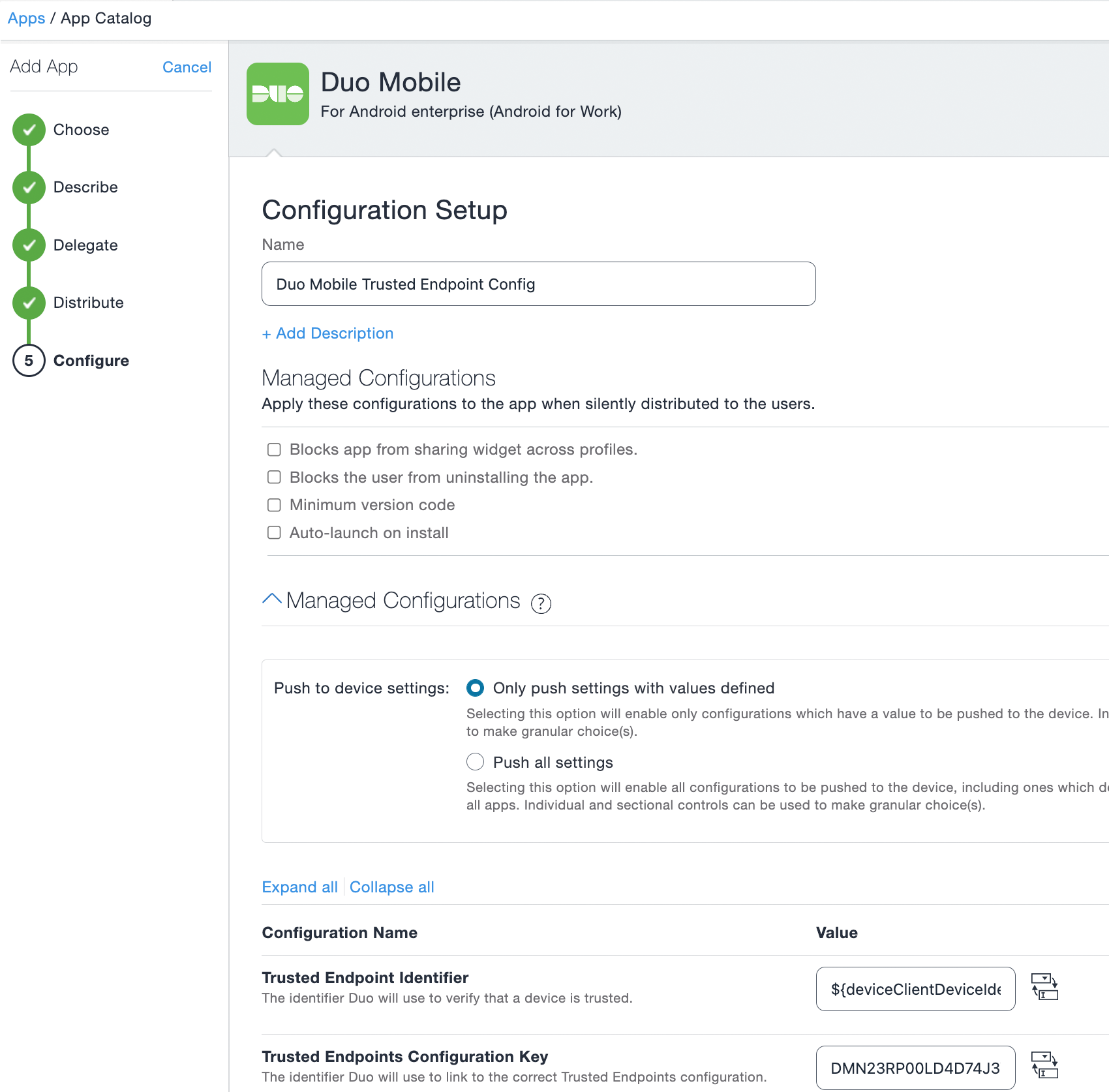1109x1092 pixels.
Task: Click Expand all configurations
Action: [x=299, y=887]
